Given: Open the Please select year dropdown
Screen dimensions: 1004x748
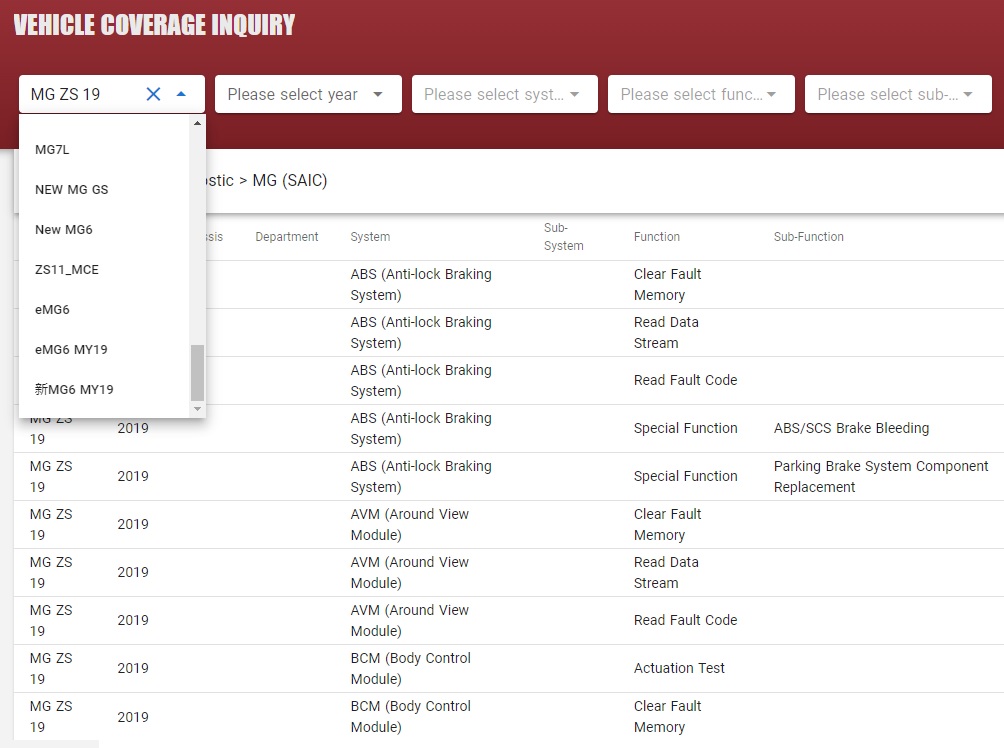Looking at the screenshot, I should coord(308,94).
